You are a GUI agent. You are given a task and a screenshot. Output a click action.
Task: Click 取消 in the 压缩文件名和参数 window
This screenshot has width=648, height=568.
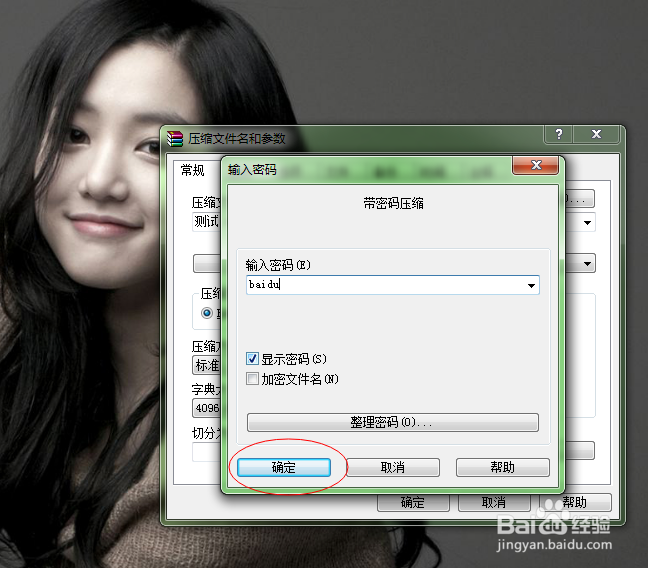(494, 503)
